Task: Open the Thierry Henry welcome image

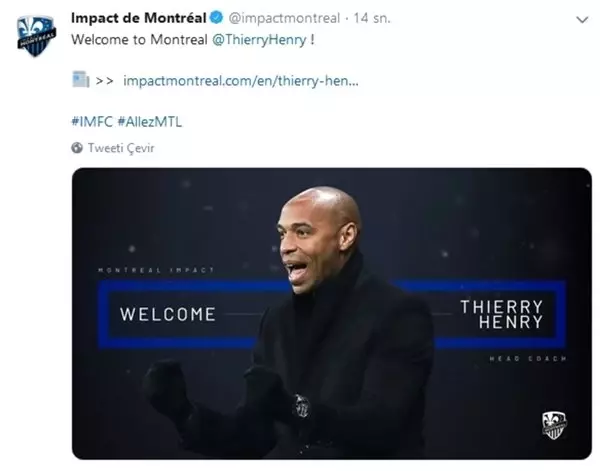Action: coord(332,313)
